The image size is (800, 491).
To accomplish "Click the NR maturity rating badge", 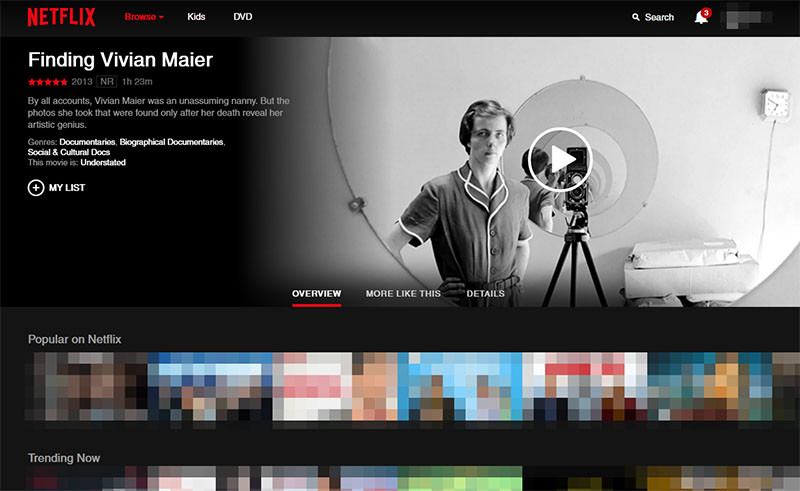I will pos(107,82).
